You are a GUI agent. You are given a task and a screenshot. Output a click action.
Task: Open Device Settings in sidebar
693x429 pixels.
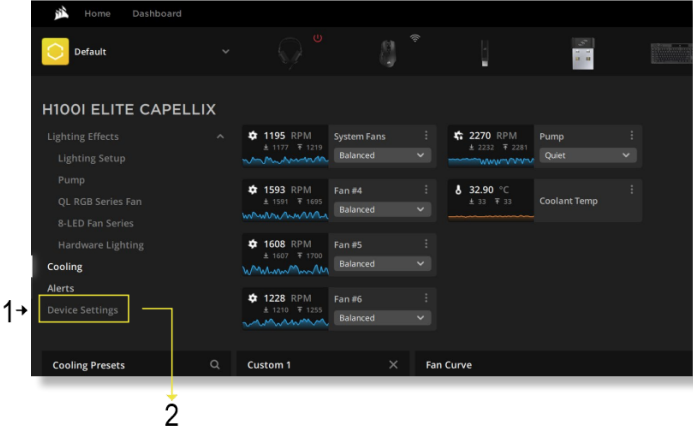83,310
